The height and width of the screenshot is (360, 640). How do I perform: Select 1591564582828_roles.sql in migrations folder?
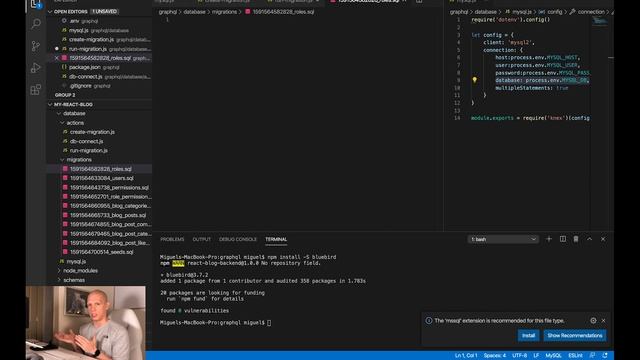click(x=100, y=169)
